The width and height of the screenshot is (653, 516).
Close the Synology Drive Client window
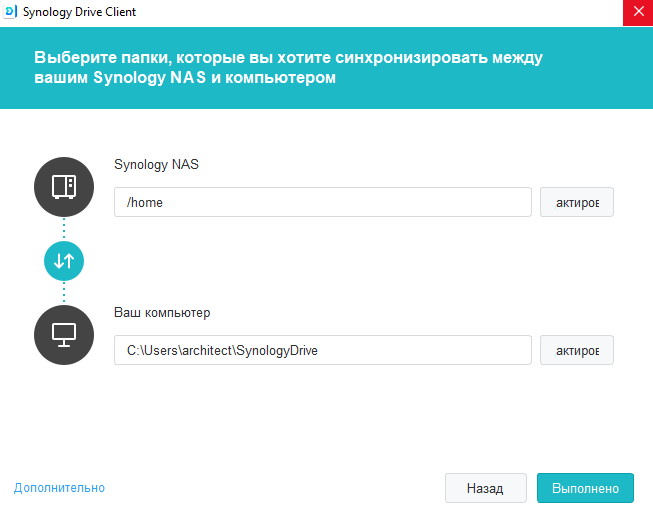(637, 12)
